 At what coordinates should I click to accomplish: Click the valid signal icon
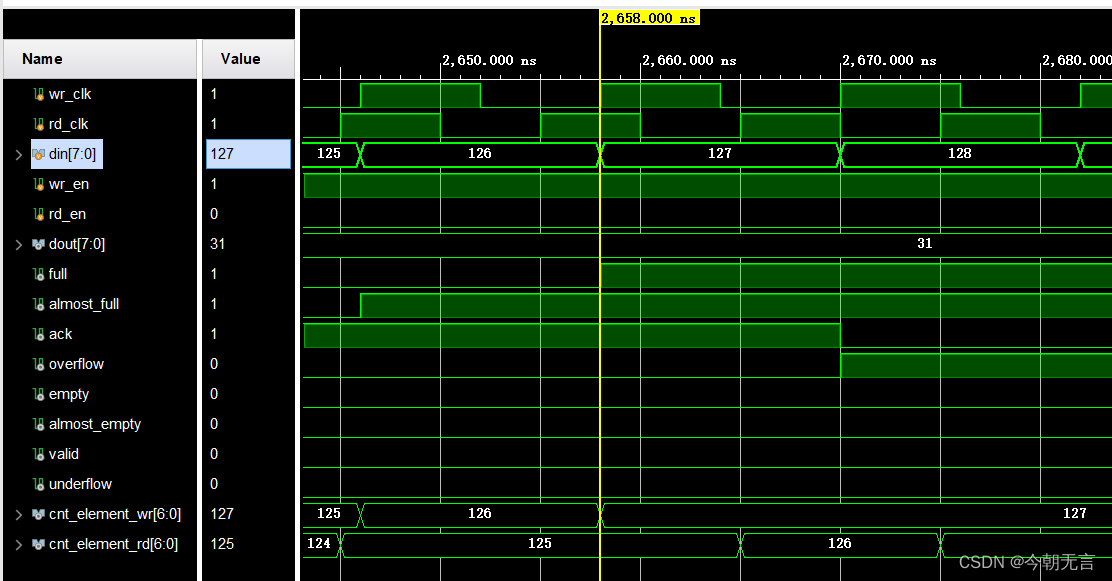[x=39, y=454]
